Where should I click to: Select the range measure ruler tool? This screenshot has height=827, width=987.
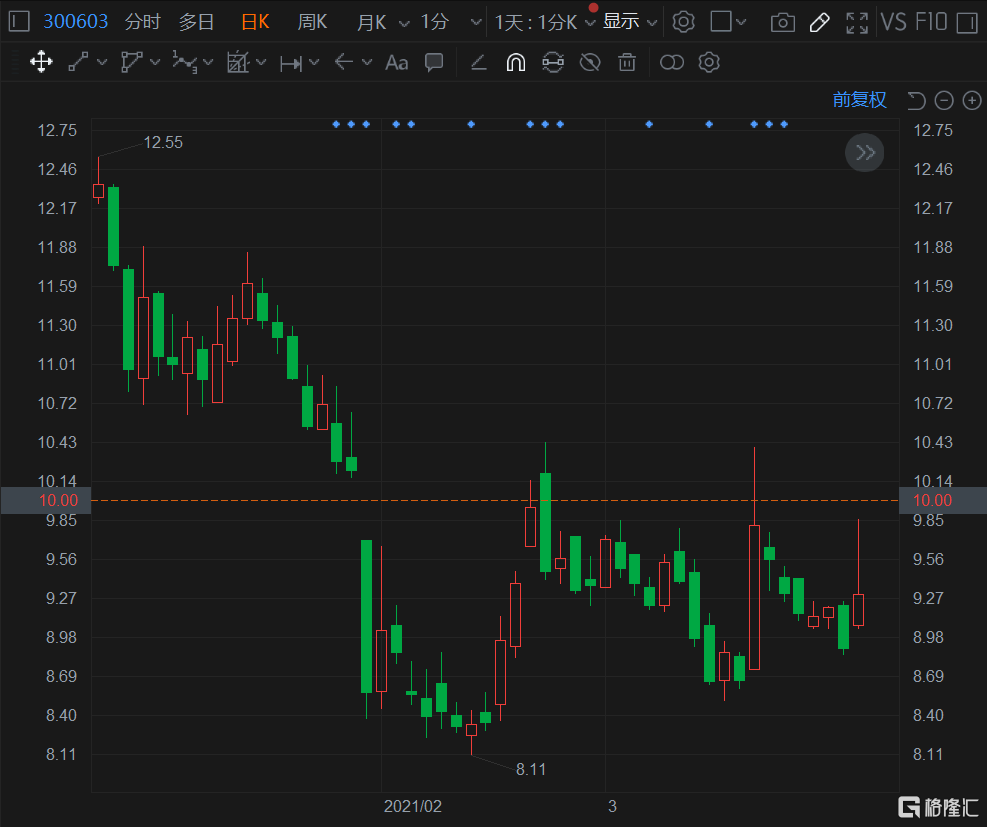click(291, 63)
